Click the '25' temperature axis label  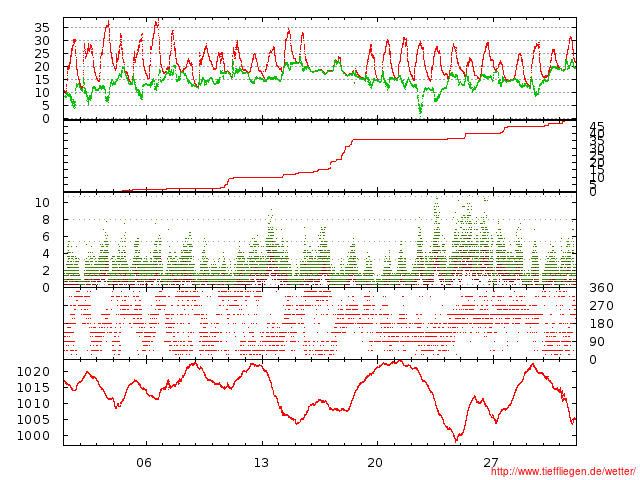click(42, 53)
